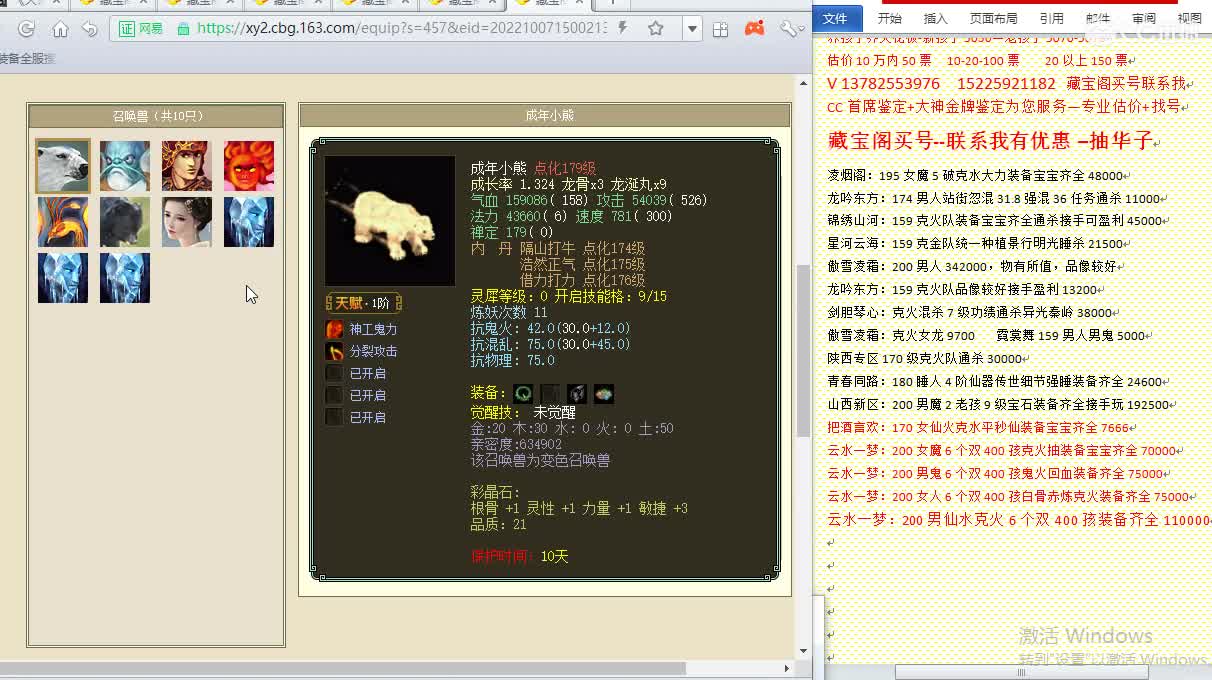Image resolution: width=1212 pixels, height=680 pixels.
Task: Open the browser extensions grid icon
Action: coord(720,29)
